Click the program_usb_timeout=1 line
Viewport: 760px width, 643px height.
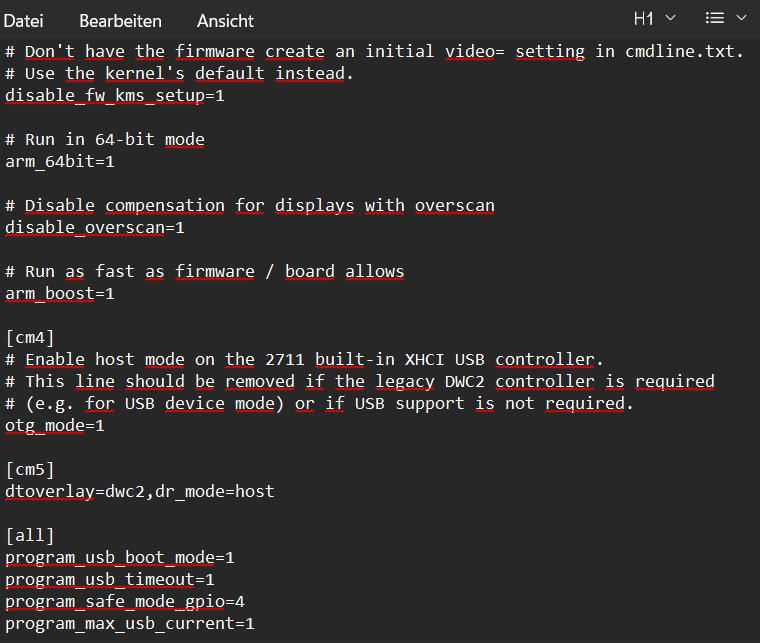(x=110, y=579)
